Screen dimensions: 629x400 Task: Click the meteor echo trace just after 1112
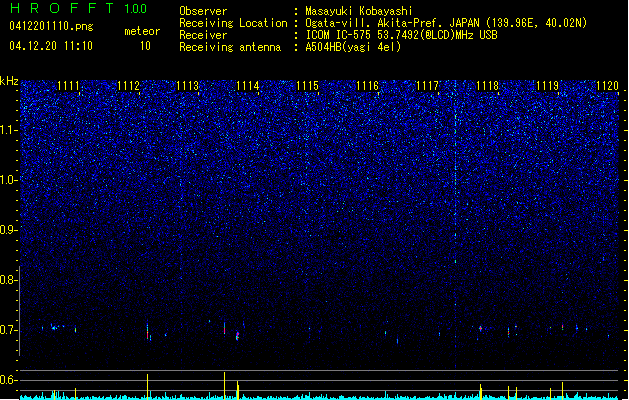[x=148, y=331]
